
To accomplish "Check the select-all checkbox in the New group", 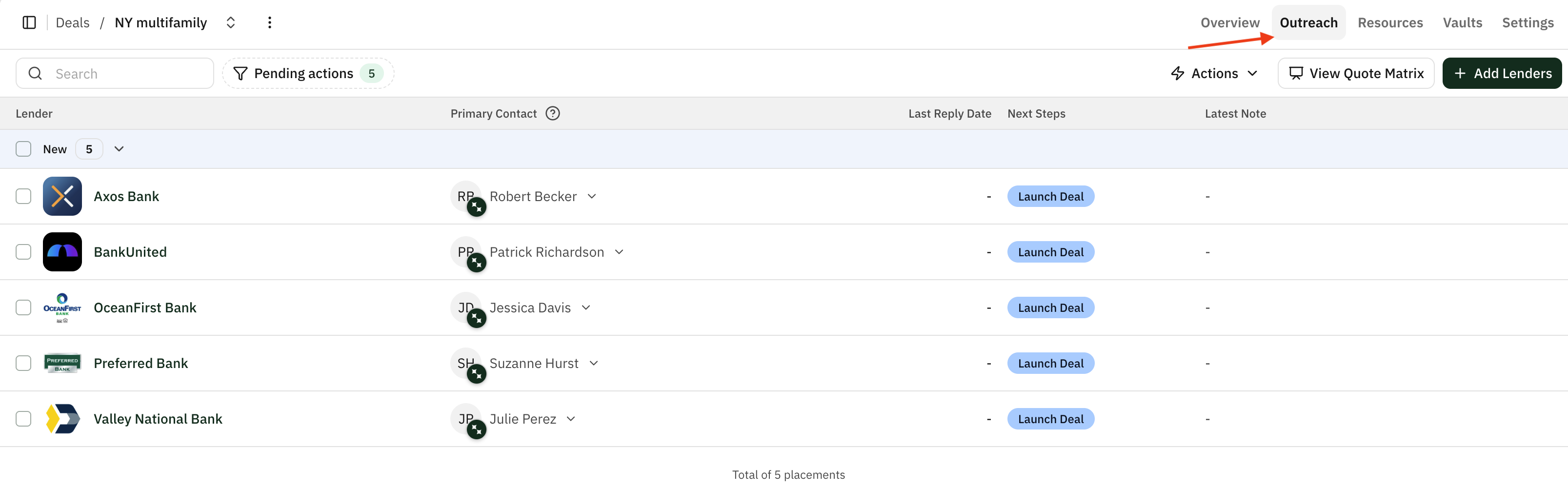I will [x=23, y=149].
